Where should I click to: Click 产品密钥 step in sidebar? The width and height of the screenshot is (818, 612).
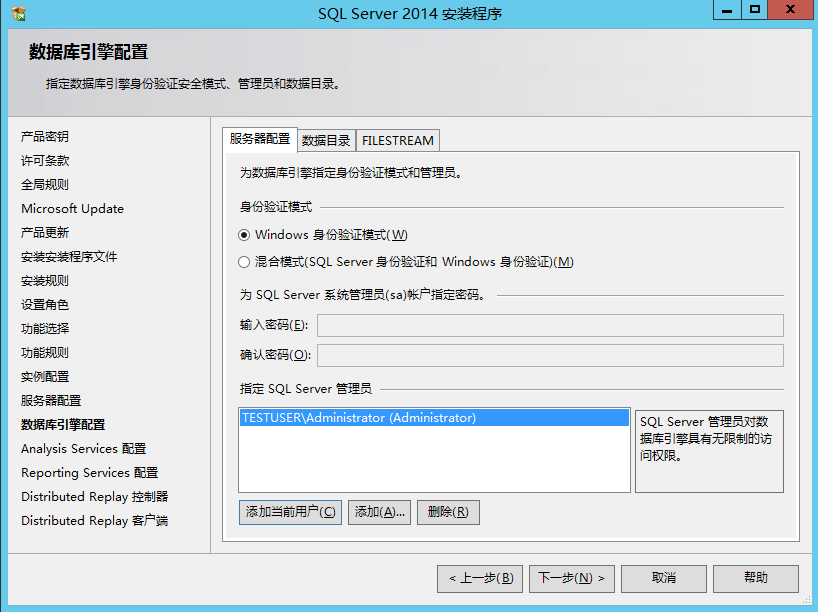coord(45,137)
